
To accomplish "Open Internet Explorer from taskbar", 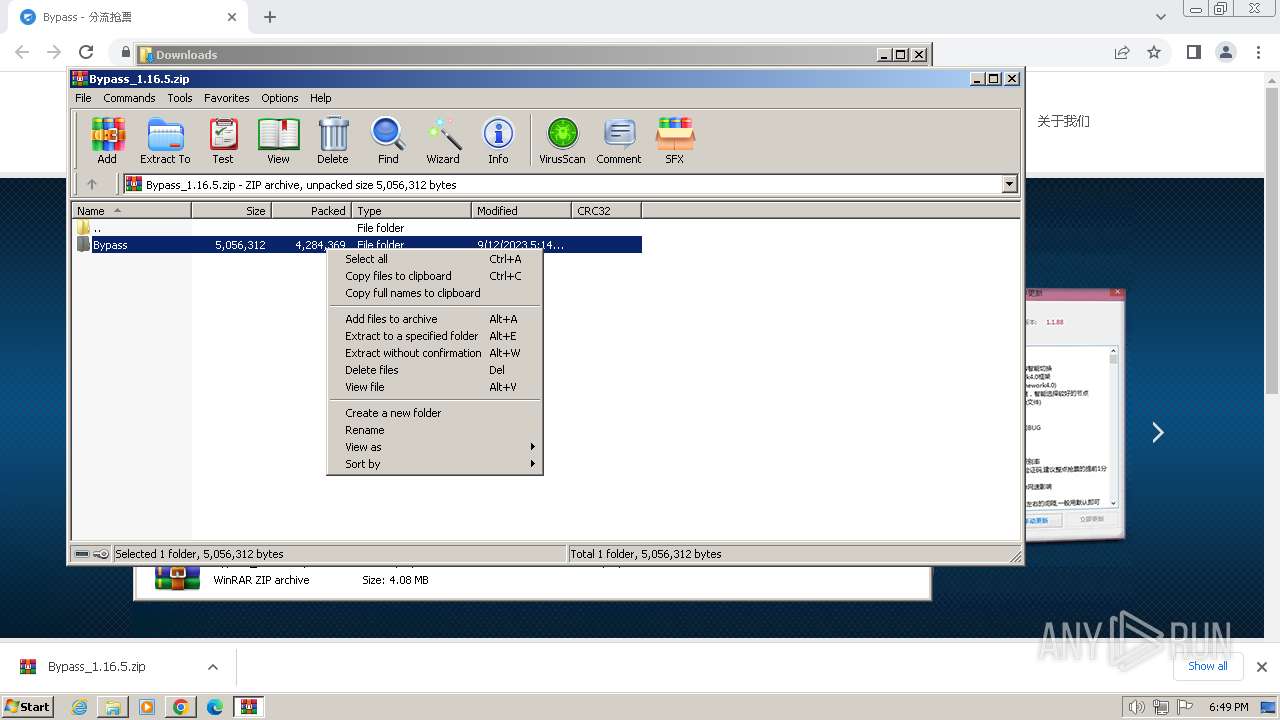I will pyautogui.click(x=79, y=707).
